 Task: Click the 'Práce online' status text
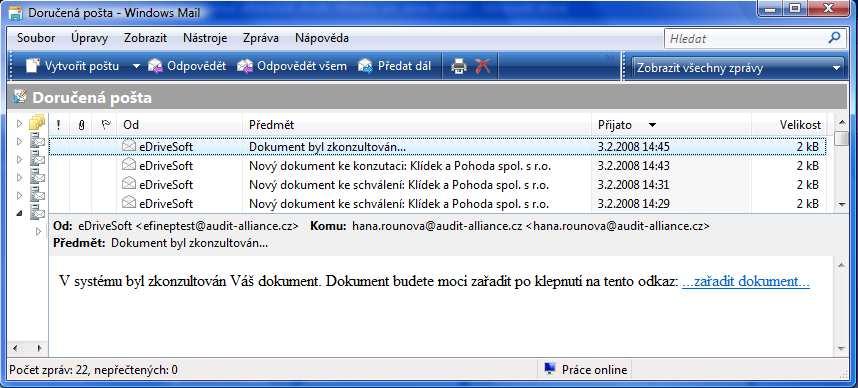coord(594,370)
